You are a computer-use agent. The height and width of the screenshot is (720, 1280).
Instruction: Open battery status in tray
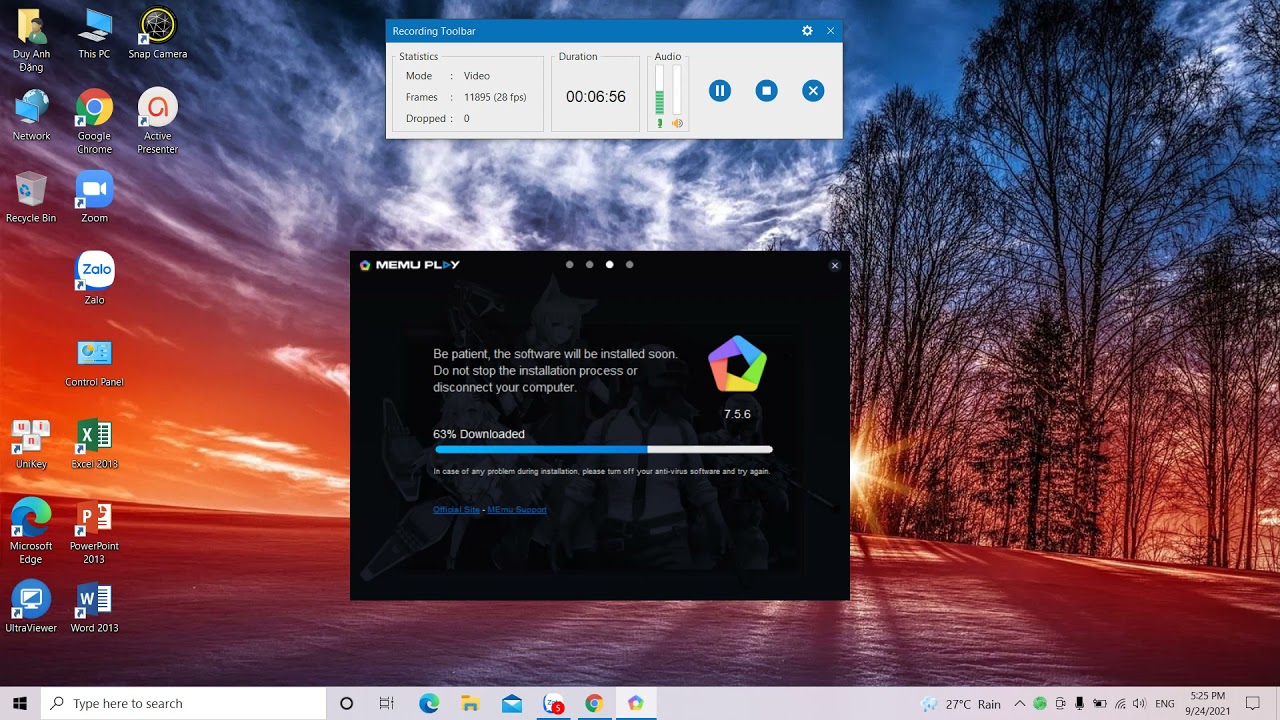tap(1100, 704)
